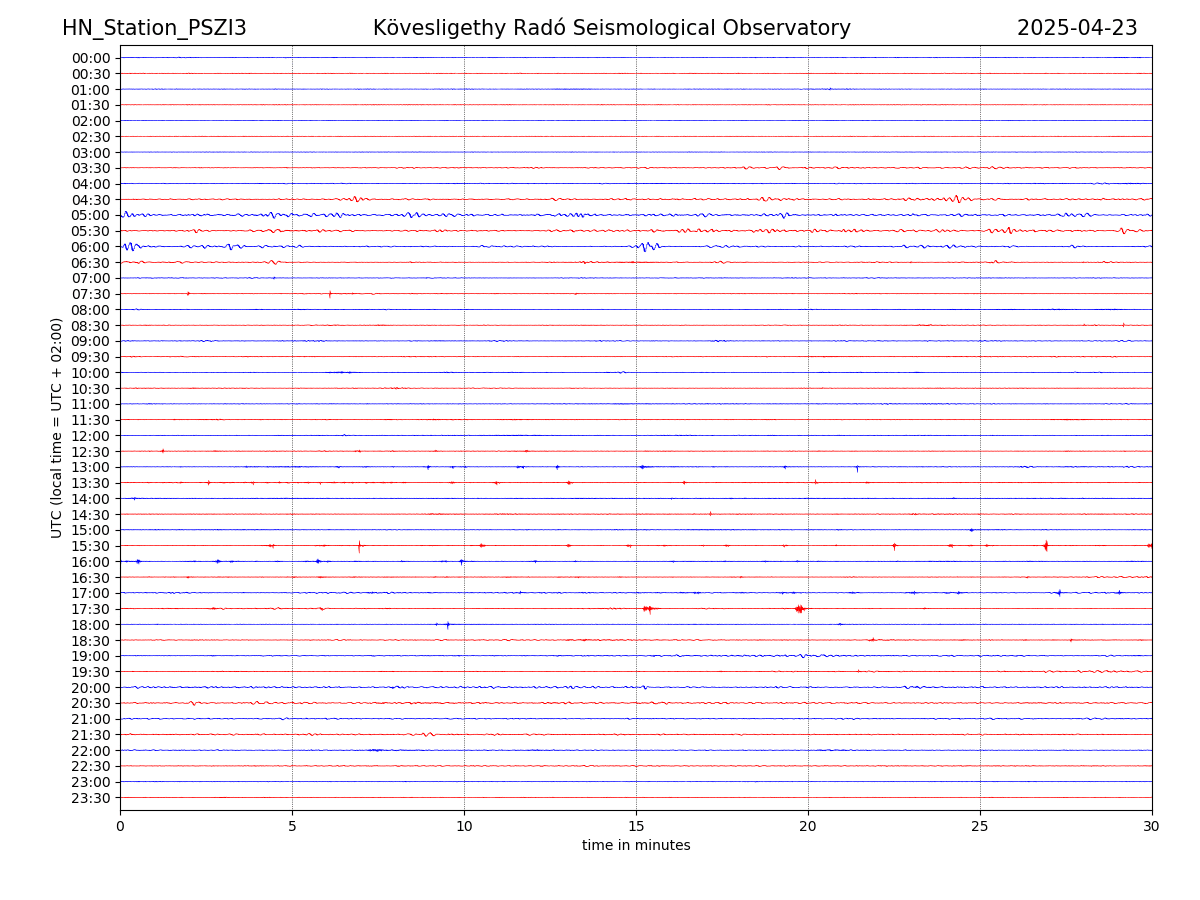Click the blue spike on the 18:00 trace
Image resolution: width=1200 pixels, height=900 pixels.
coord(447,624)
